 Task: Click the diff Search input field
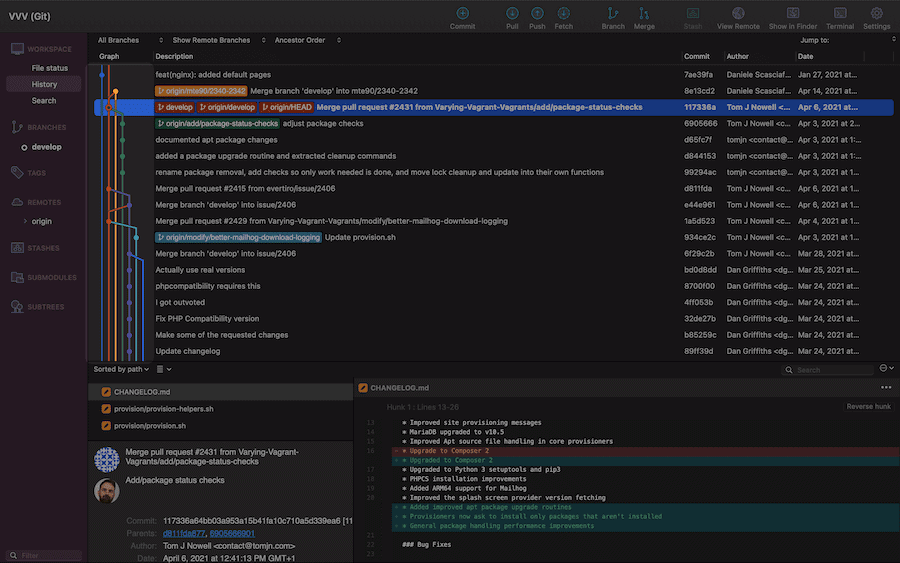(x=830, y=370)
